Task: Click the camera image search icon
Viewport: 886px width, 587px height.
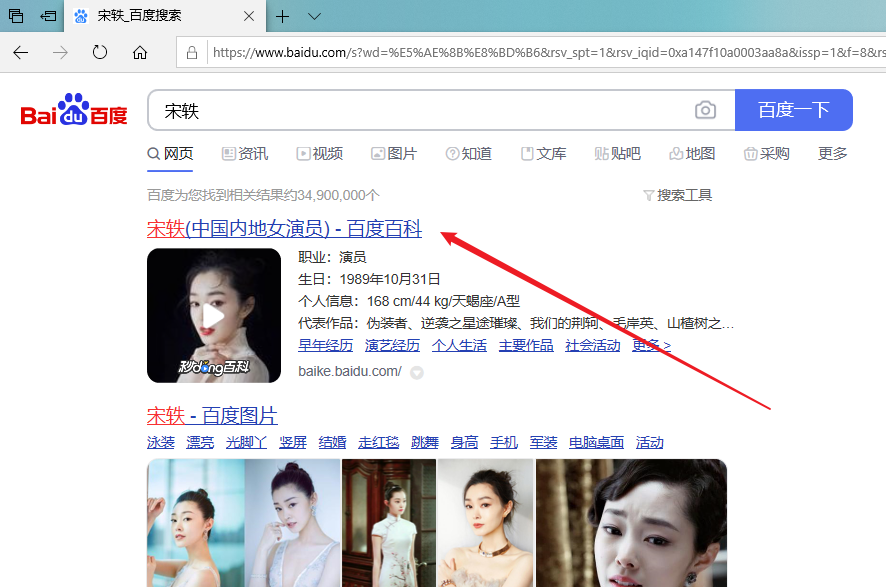Action: click(x=706, y=110)
